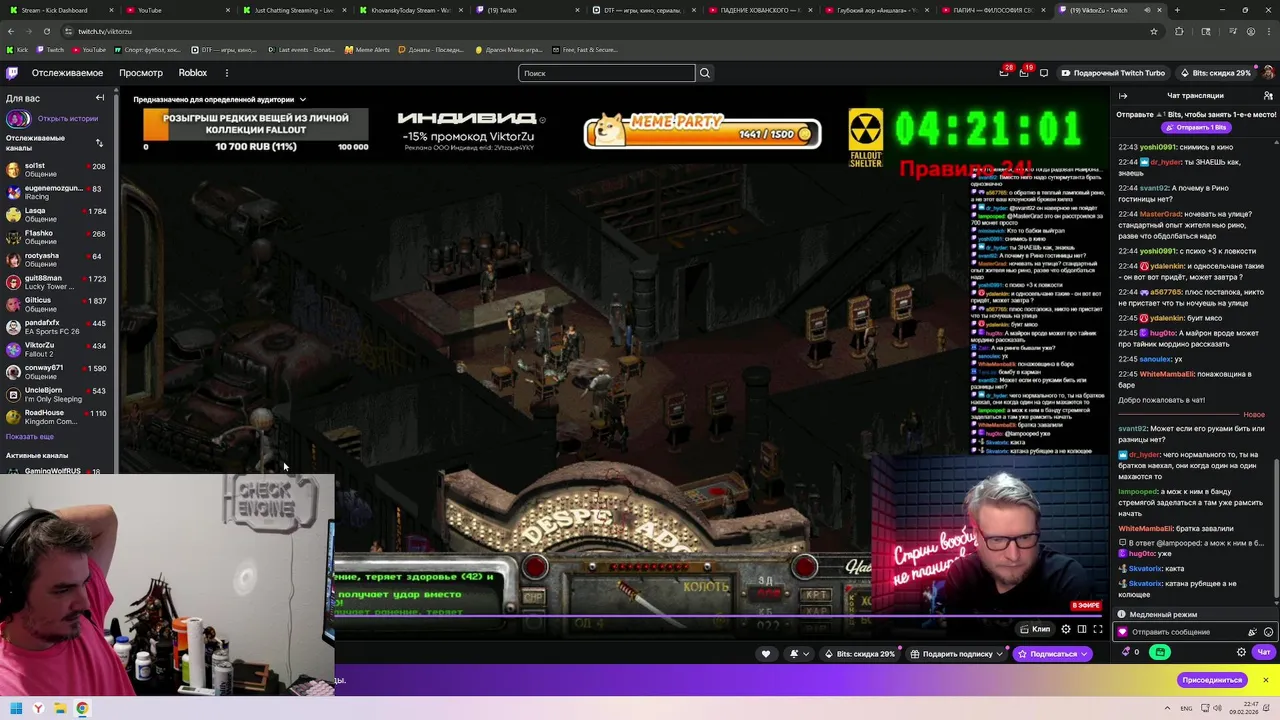This screenshot has height=720, width=1280.
Task: Open Chrome from the taskbar
Action: (x=82, y=709)
